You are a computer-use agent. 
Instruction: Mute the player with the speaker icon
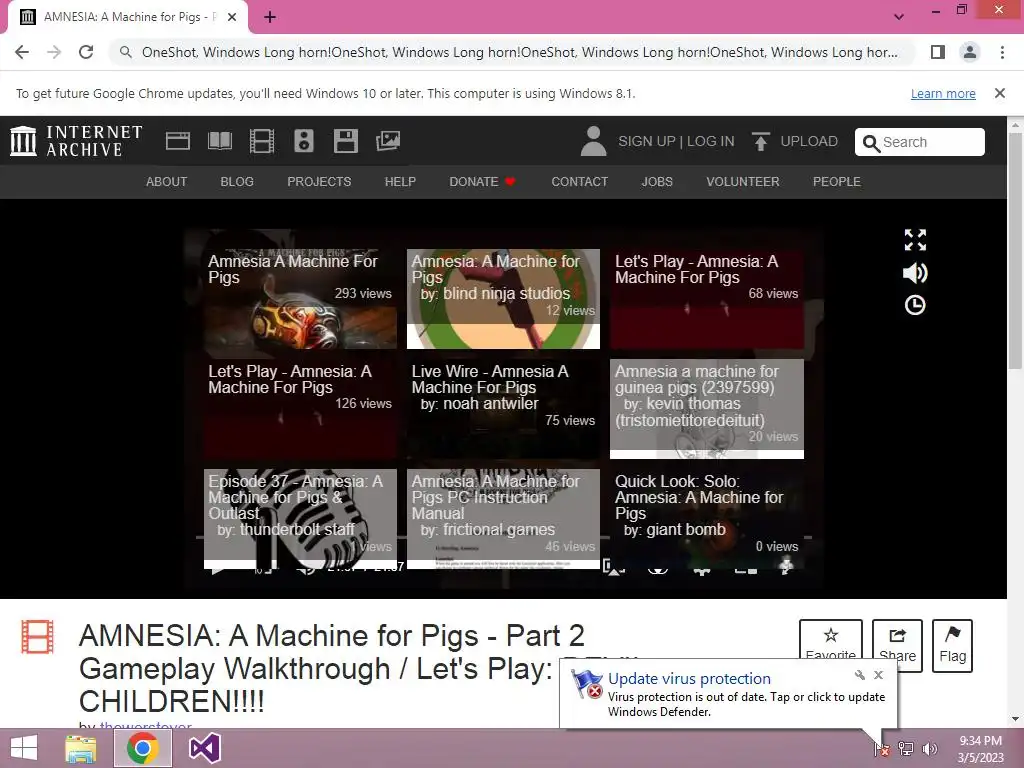point(915,272)
